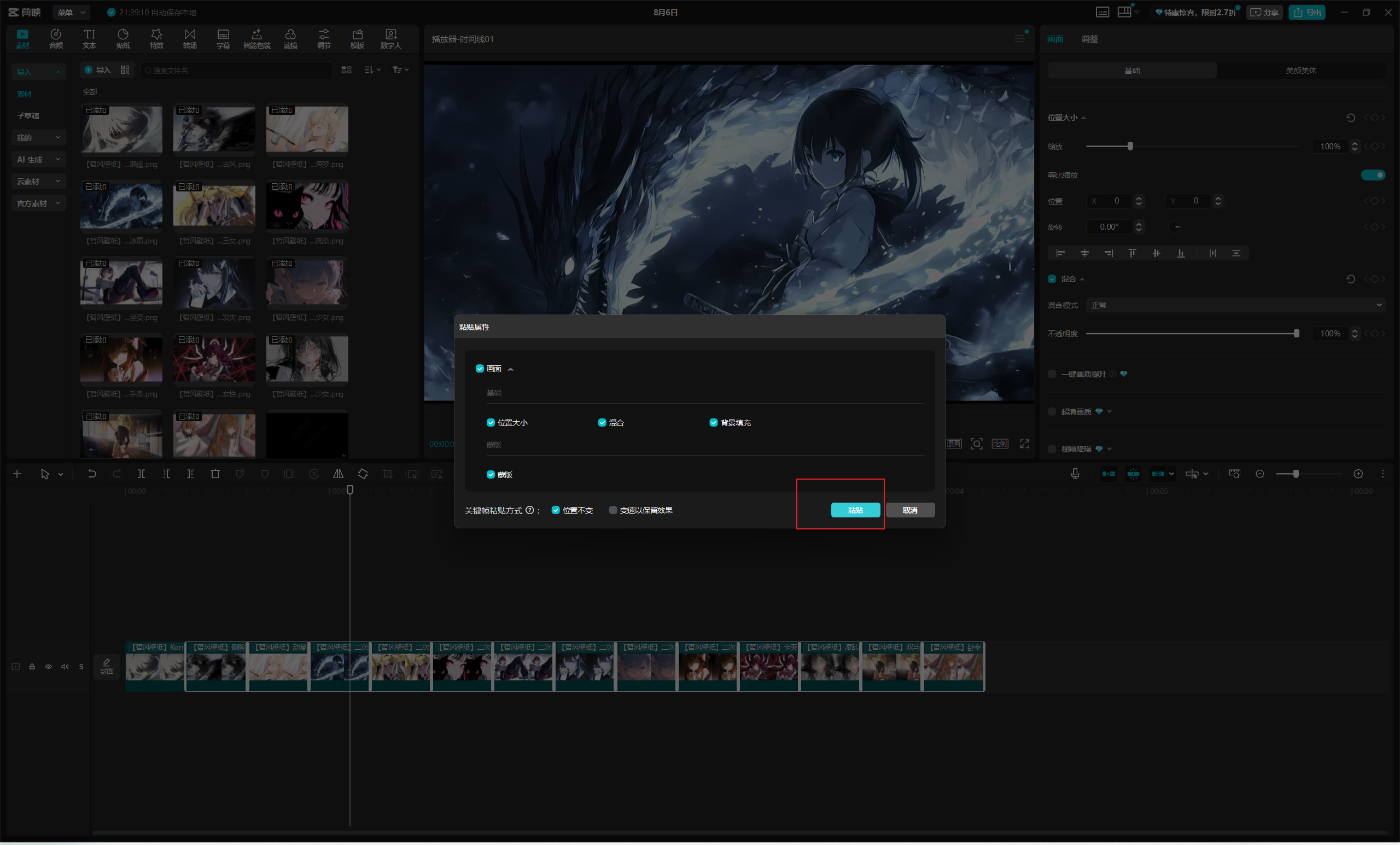Uncheck 画面 in the paste attributes dialog
This screenshot has height=845, width=1400.
click(x=480, y=369)
